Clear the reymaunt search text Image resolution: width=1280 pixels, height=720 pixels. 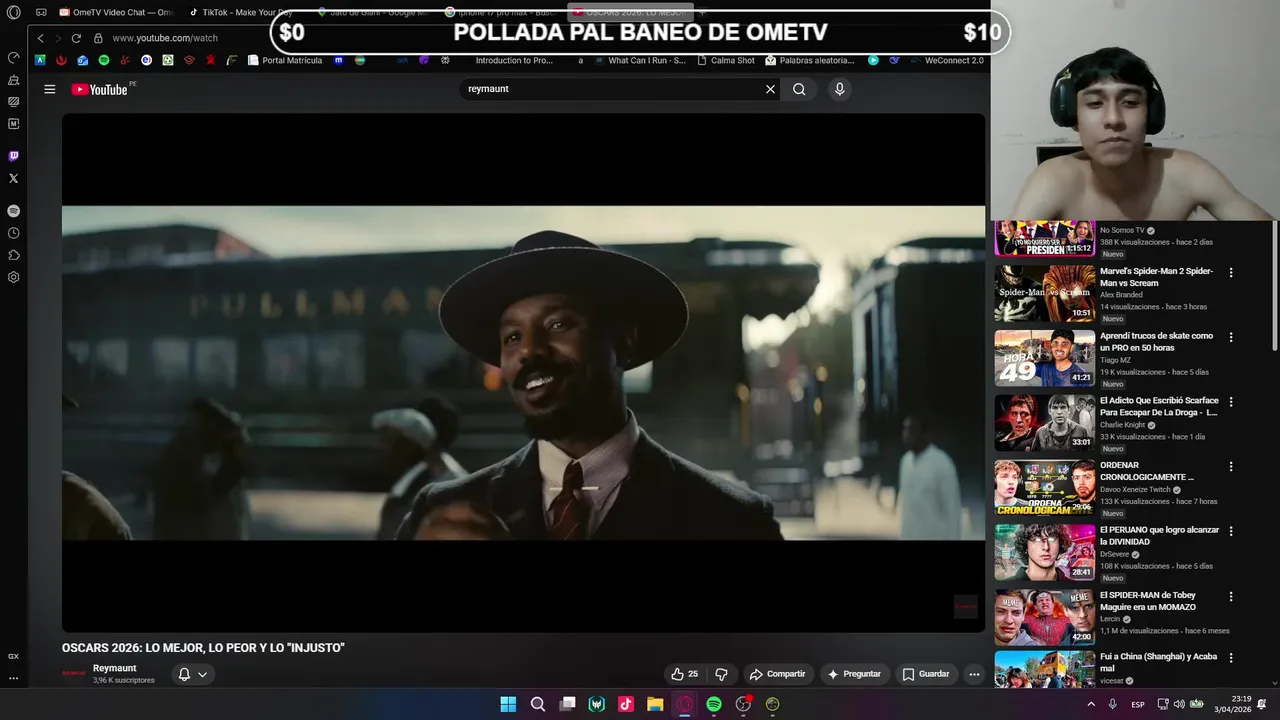[x=770, y=89]
